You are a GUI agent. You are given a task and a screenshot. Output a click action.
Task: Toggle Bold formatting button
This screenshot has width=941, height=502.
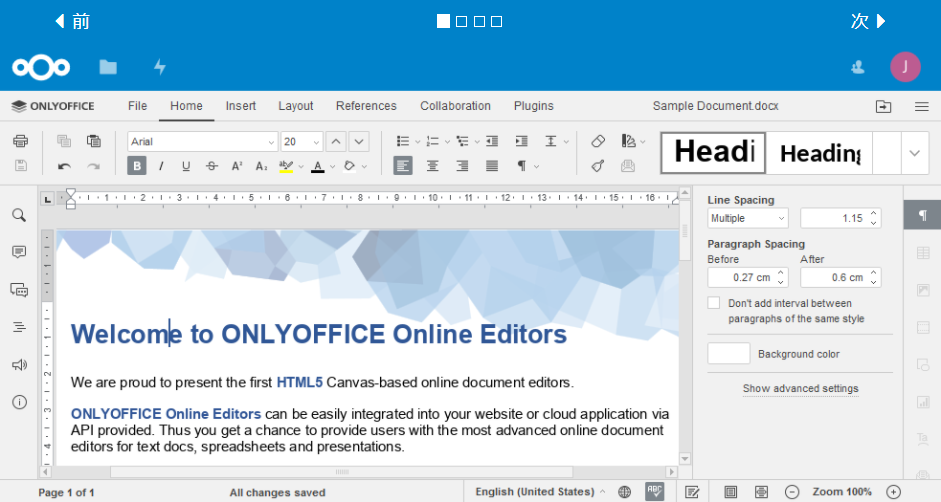click(x=137, y=166)
